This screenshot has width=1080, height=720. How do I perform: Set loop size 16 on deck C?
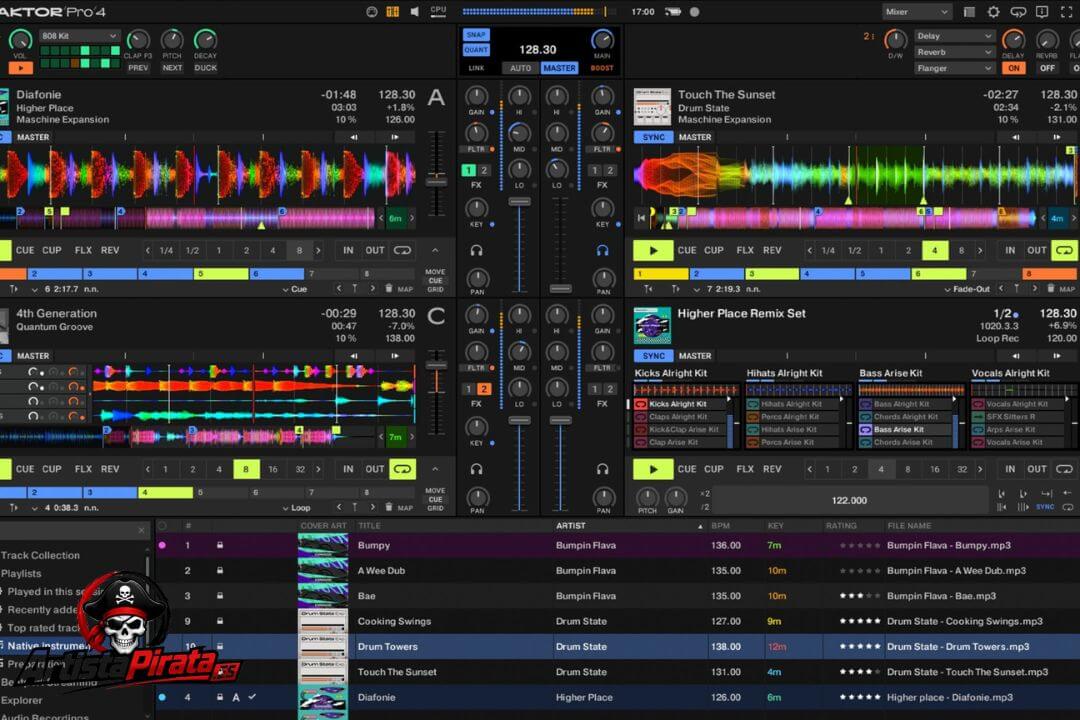click(x=273, y=469)
